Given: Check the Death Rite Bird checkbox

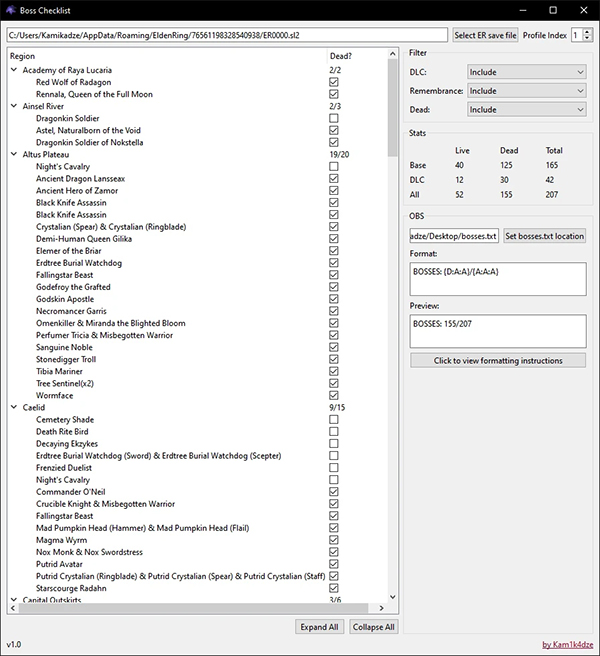Looking at the screenshot, I should point(333,431).
